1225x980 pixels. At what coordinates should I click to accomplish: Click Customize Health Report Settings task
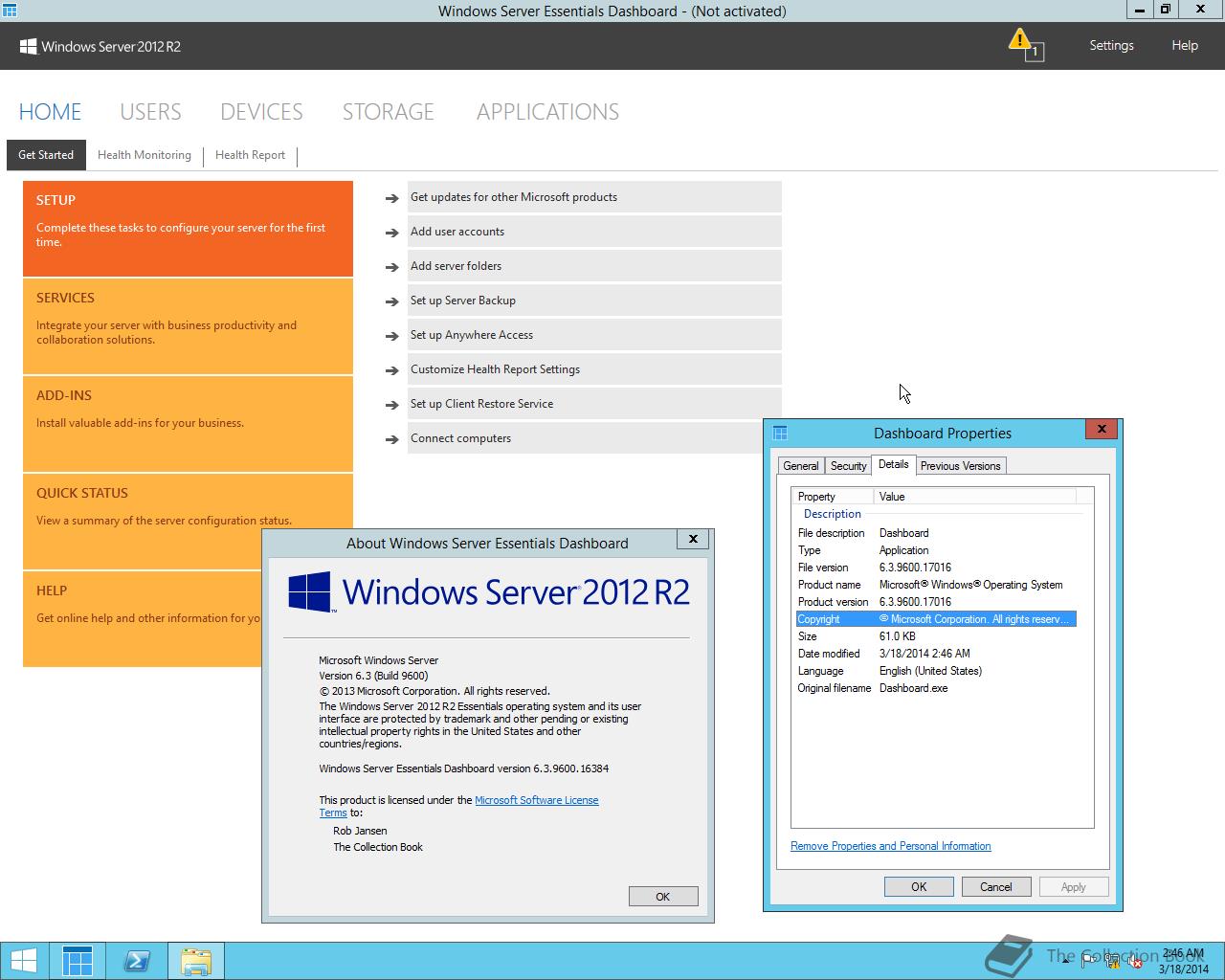click(x=594, y=369)
